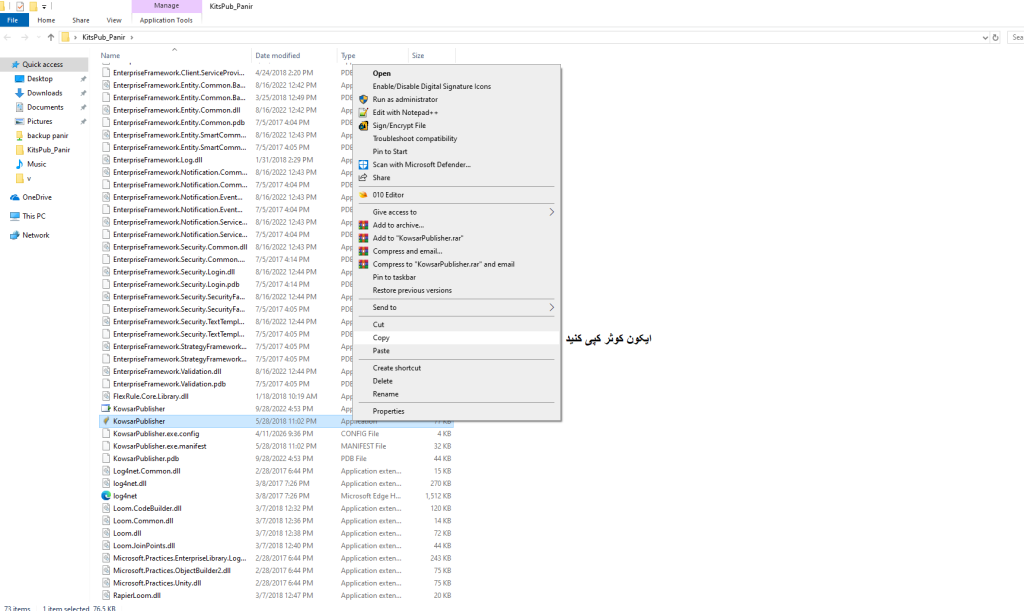Image resolution: width=1024 pixels, height=611 pixels.
Task: Select the KowsarPublisher.exe.config file
Action: [x=156, y=434]
